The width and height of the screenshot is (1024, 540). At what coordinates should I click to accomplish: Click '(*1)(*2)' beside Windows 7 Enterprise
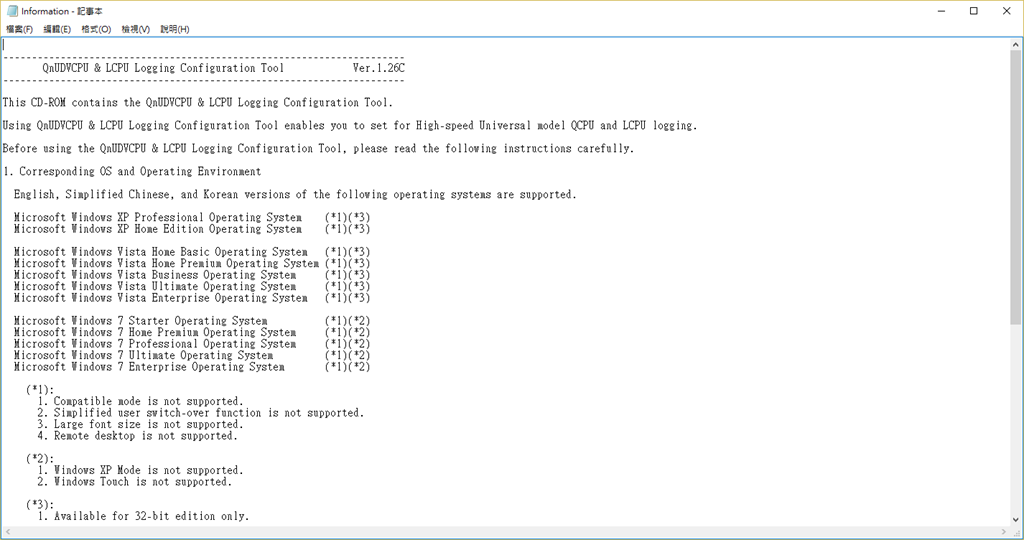click(347, 367)
